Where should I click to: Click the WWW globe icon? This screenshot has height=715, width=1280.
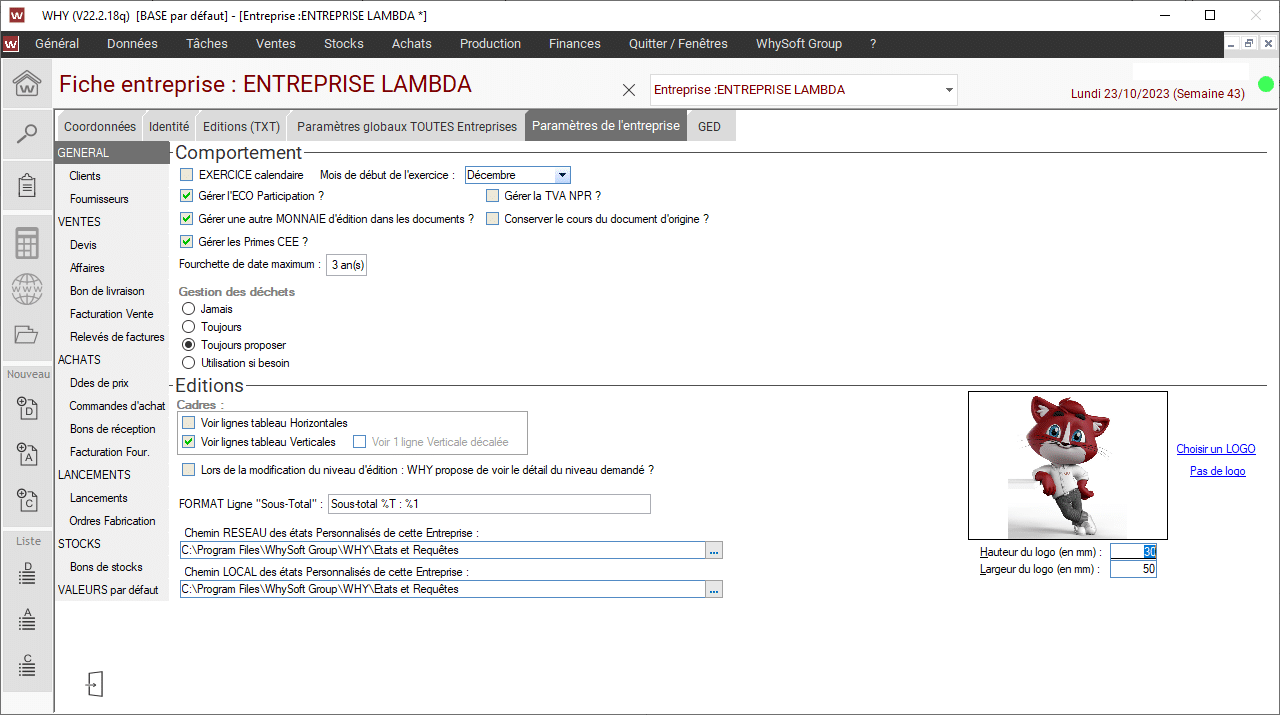[26, 289]
